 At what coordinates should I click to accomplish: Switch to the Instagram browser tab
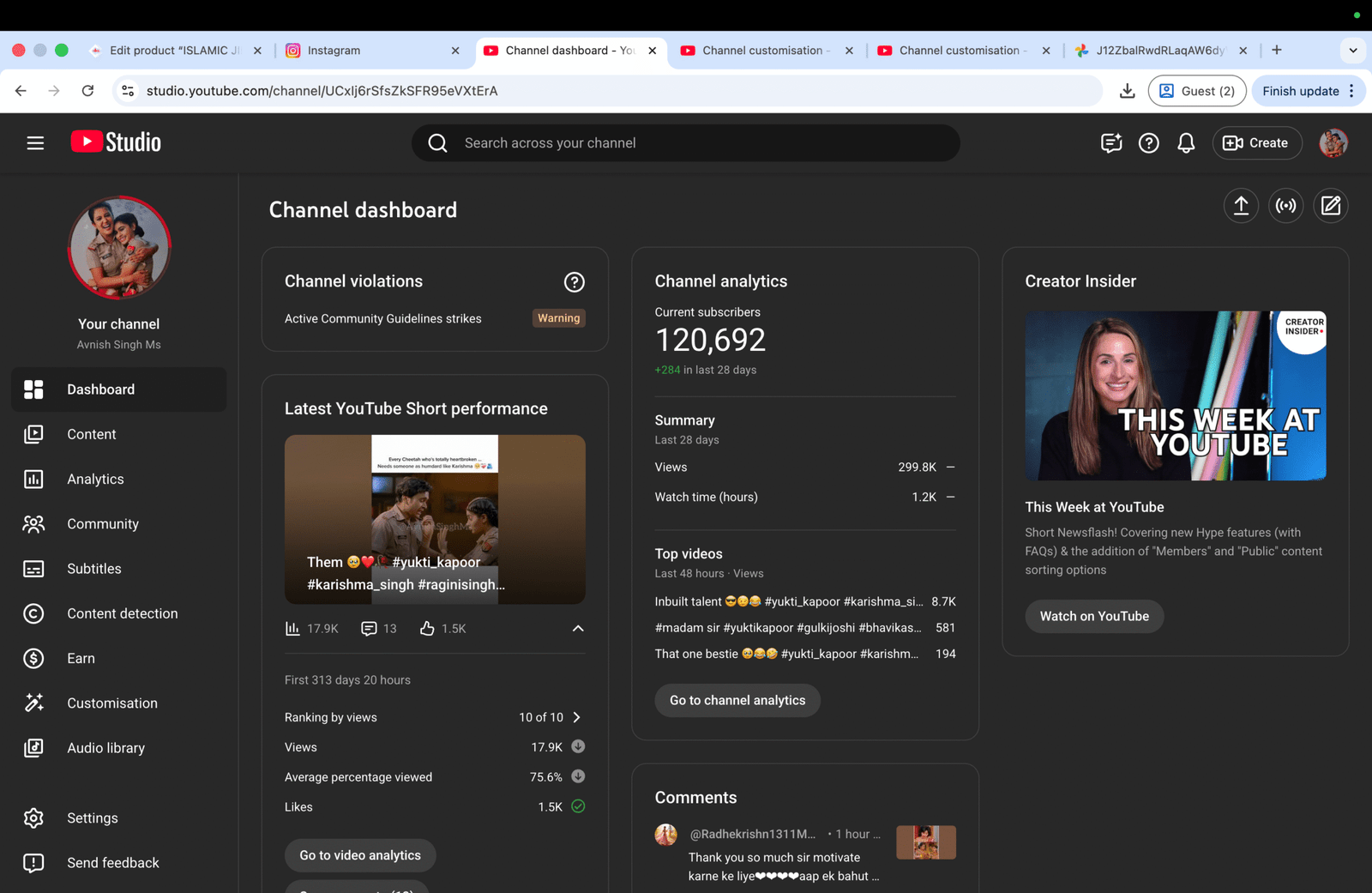pyautogui.click(x=369, y=51)
